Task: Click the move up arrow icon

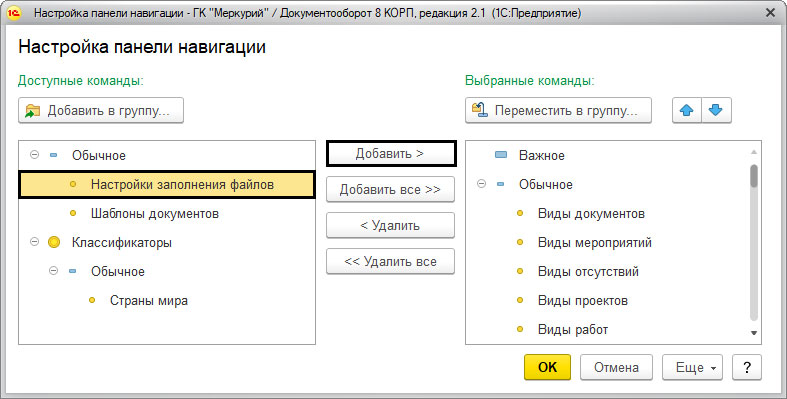Action: (687, 110)
